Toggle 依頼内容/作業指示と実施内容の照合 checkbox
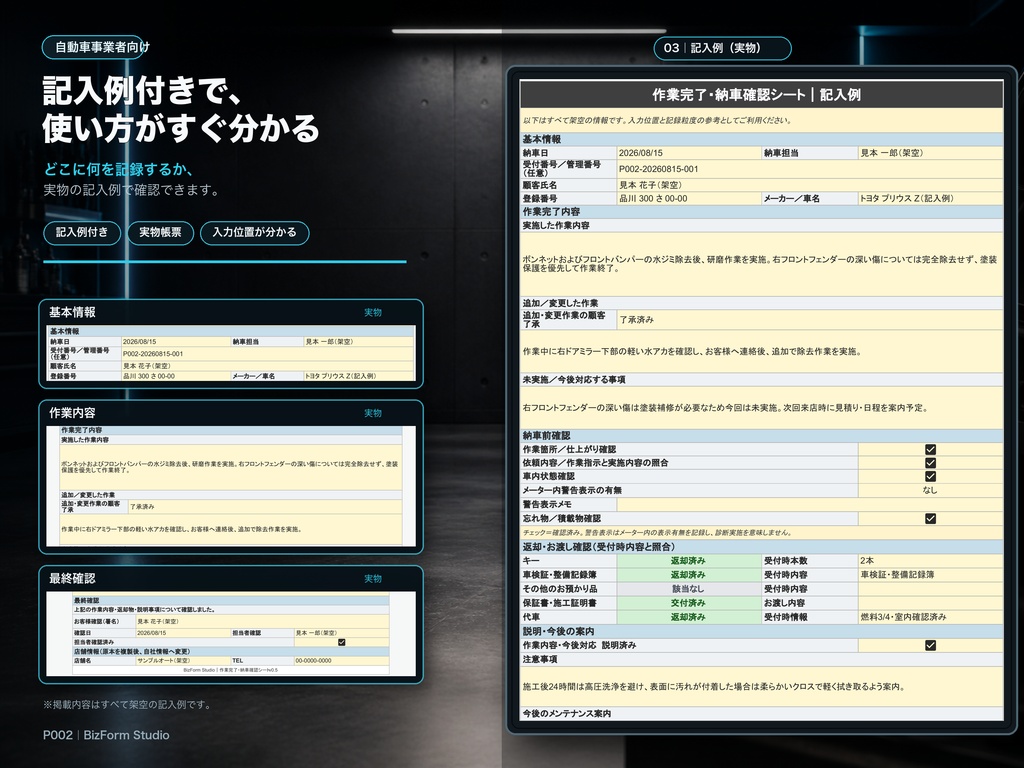Screen dimensions: 1024x768 (x=930, y=463)
